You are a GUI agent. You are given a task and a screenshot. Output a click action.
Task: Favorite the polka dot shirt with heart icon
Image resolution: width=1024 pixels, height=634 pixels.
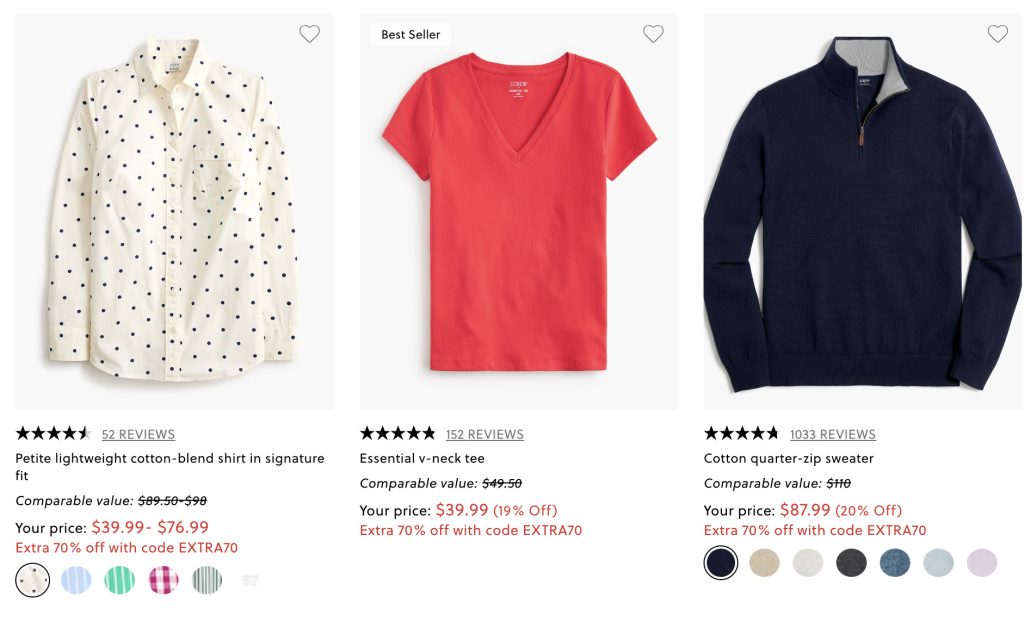coord(310,33)
